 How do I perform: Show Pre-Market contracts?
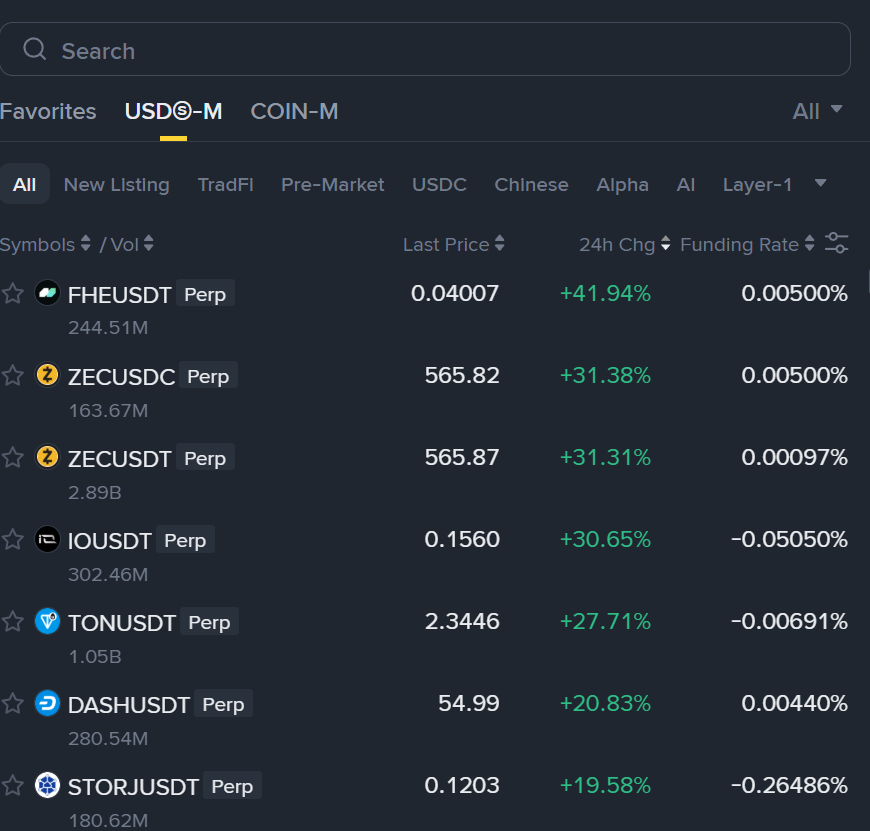(x=332, y=184)
